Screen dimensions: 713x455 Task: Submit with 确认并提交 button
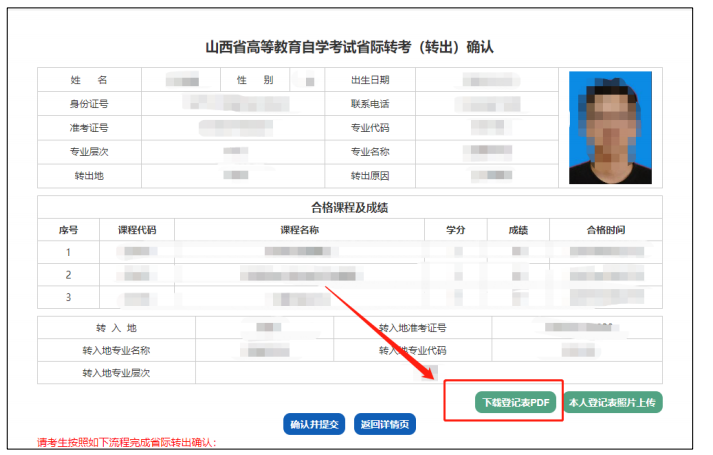point(314,424)
